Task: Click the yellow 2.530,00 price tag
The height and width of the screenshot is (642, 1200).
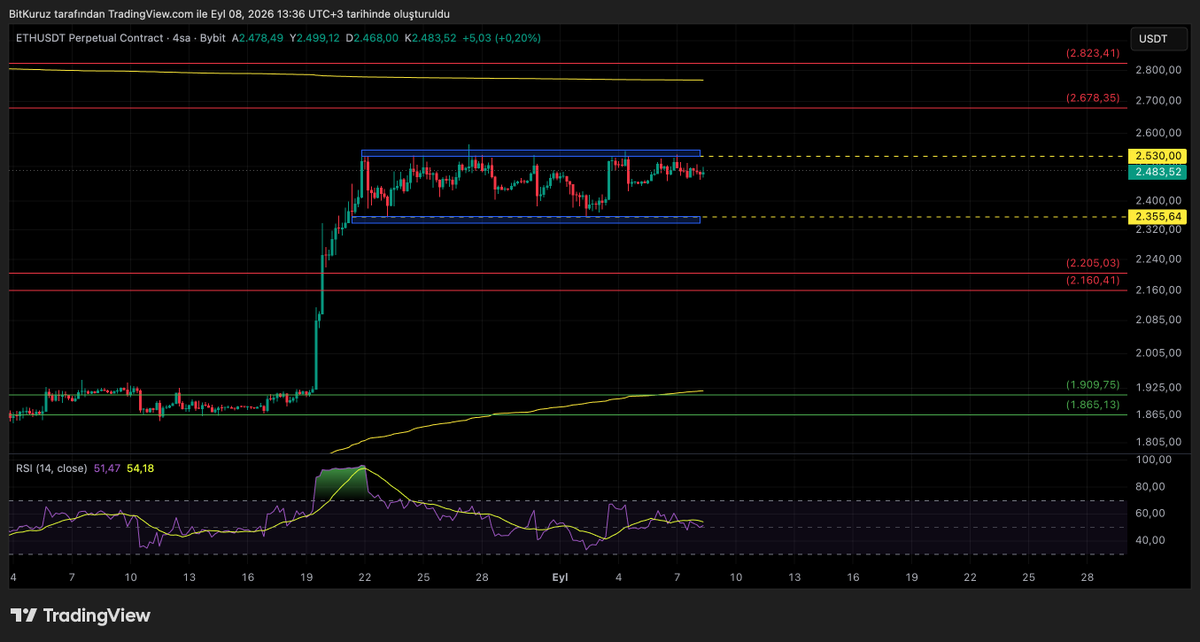Action: (1157, 156)
